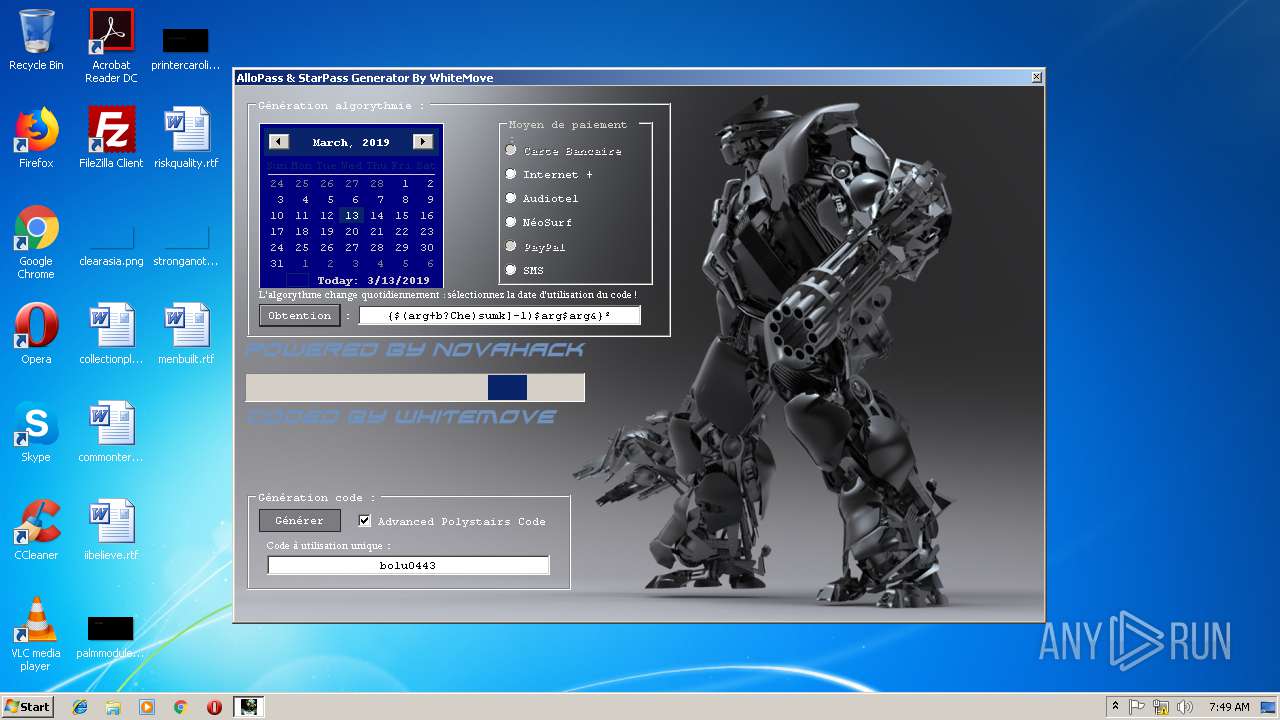Viewport: 1280px width, 720px height.
Task: Select the AlloPass Generator taskbar item
Action: [248, 707]
